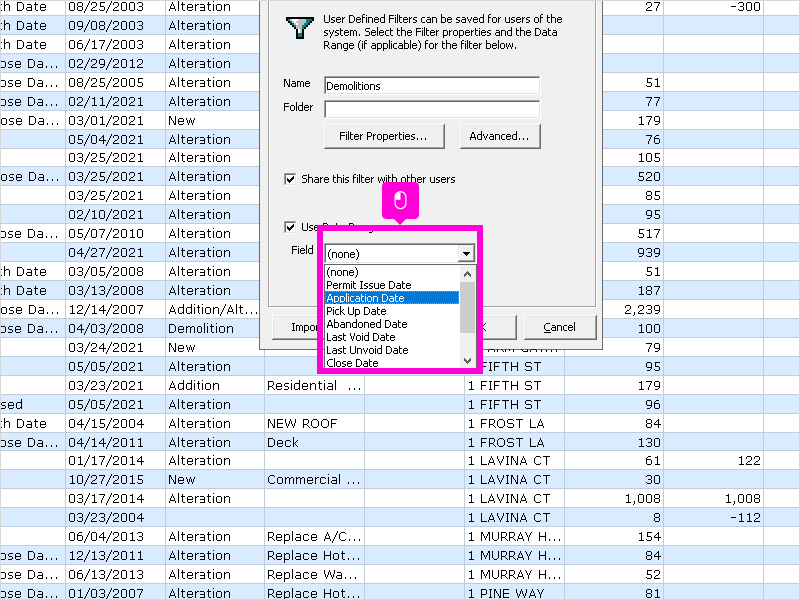Select Abandoned Date option
800x600 pixels.
coord(392,324)
